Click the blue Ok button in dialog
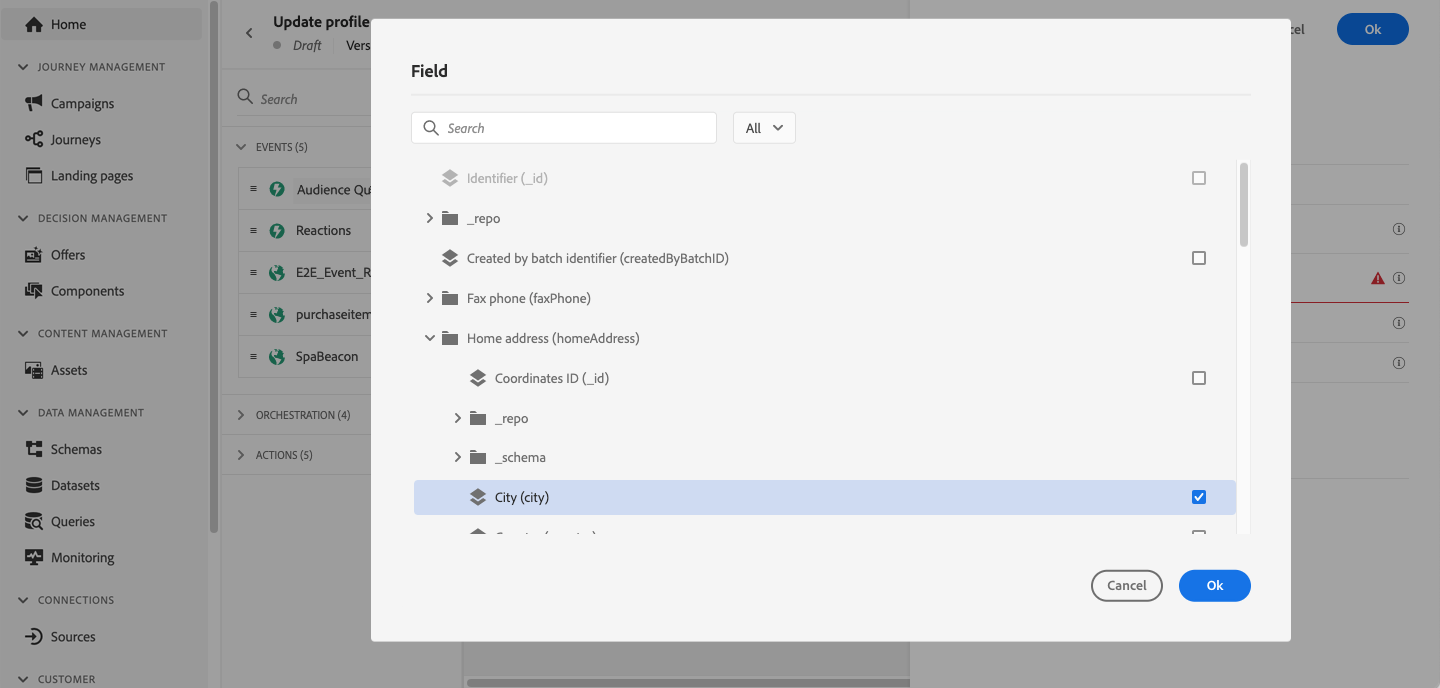The image size is (1440, 688). [1215, 585]
